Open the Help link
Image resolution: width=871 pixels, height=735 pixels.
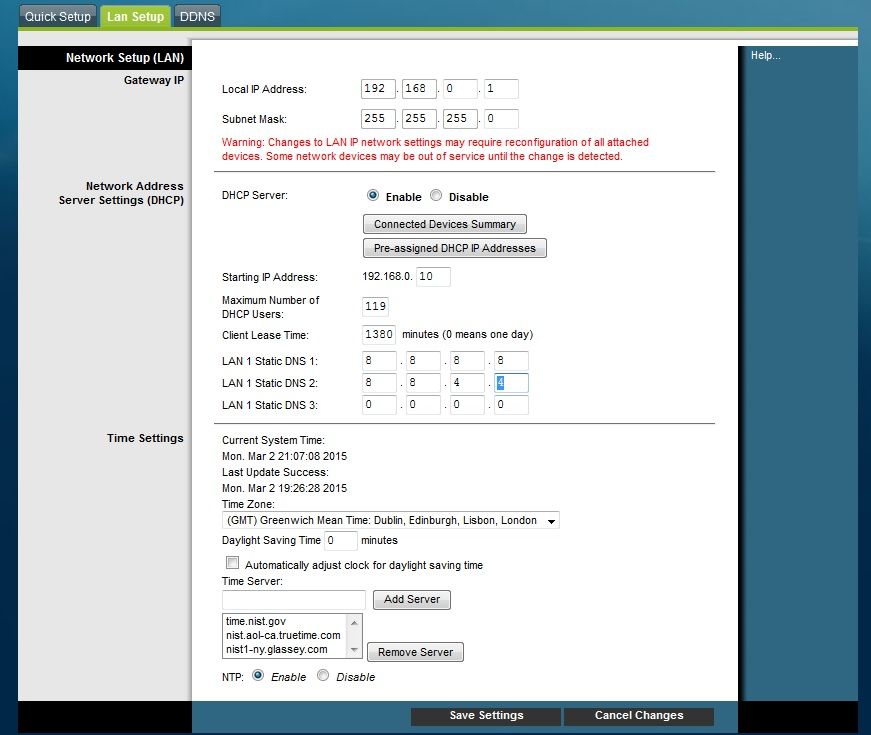pyautogui.click(x=765, y=55)
